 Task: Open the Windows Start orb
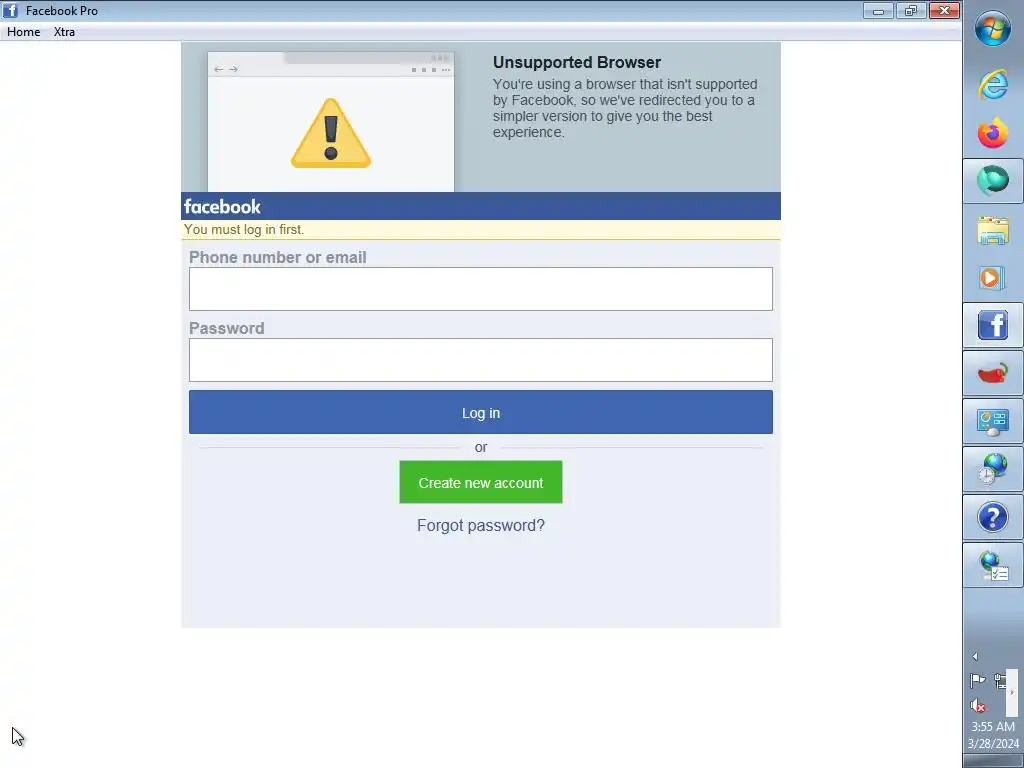[993, 29]
